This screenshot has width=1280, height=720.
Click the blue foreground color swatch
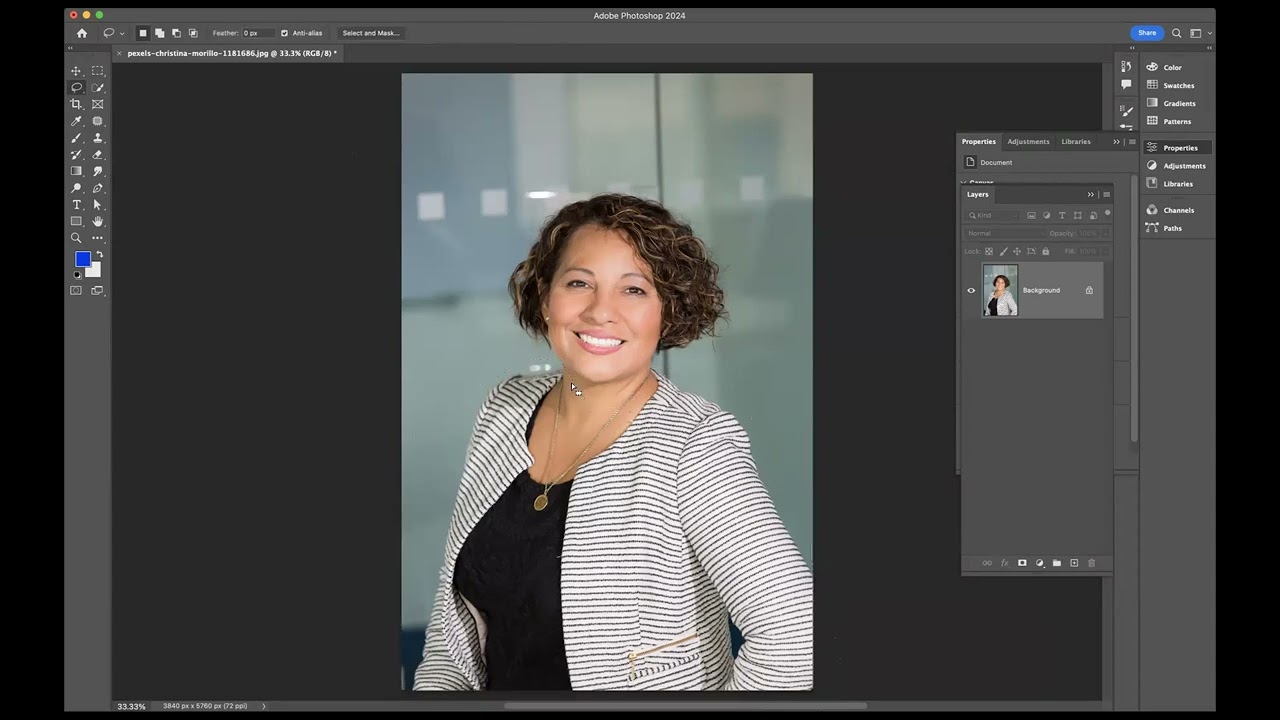click(x=81, y=258)
